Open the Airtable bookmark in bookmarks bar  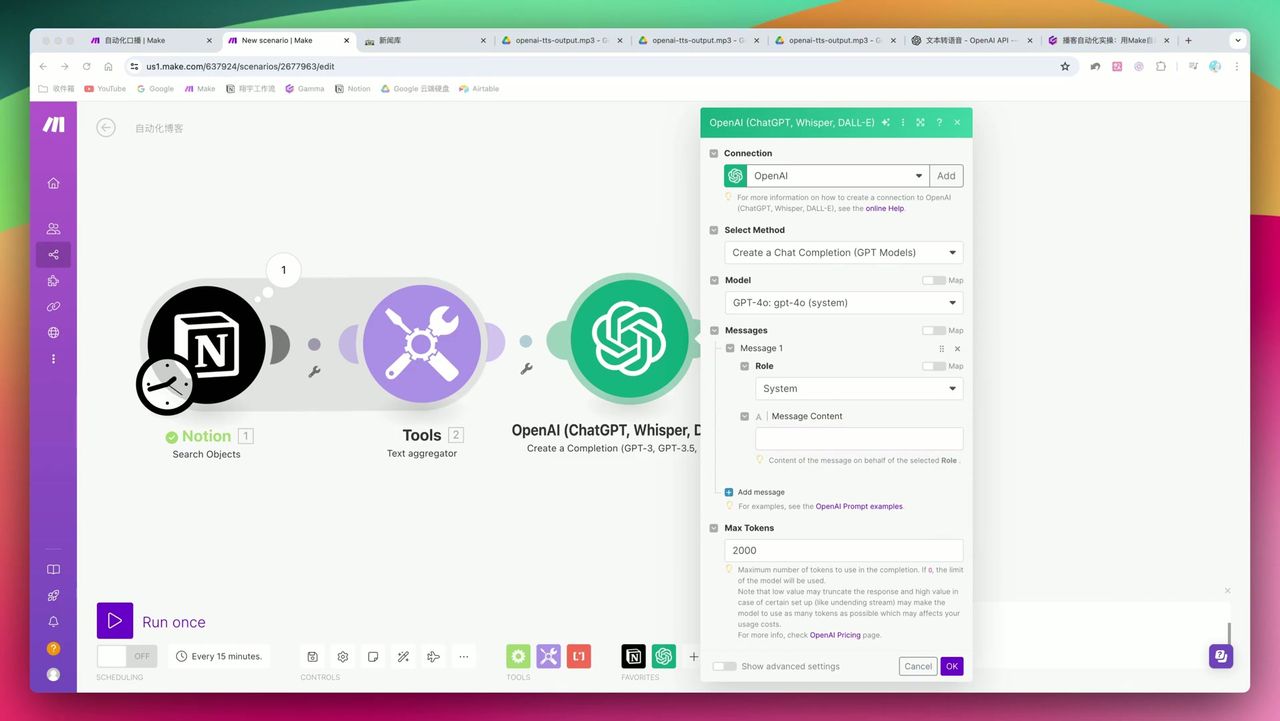point(478,88)
